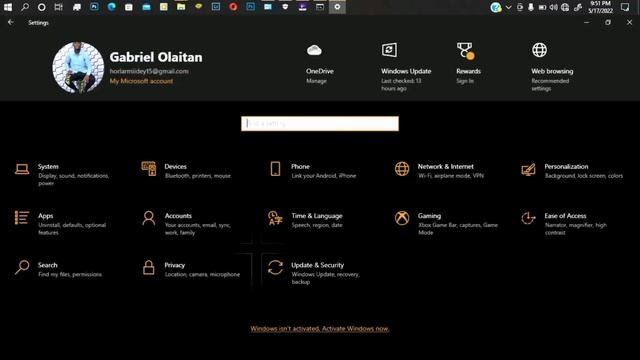Viewport: 640px width, 360px height.
Task: Open Devices settings for Bluetooth and printers
Action: coord(188,171)
